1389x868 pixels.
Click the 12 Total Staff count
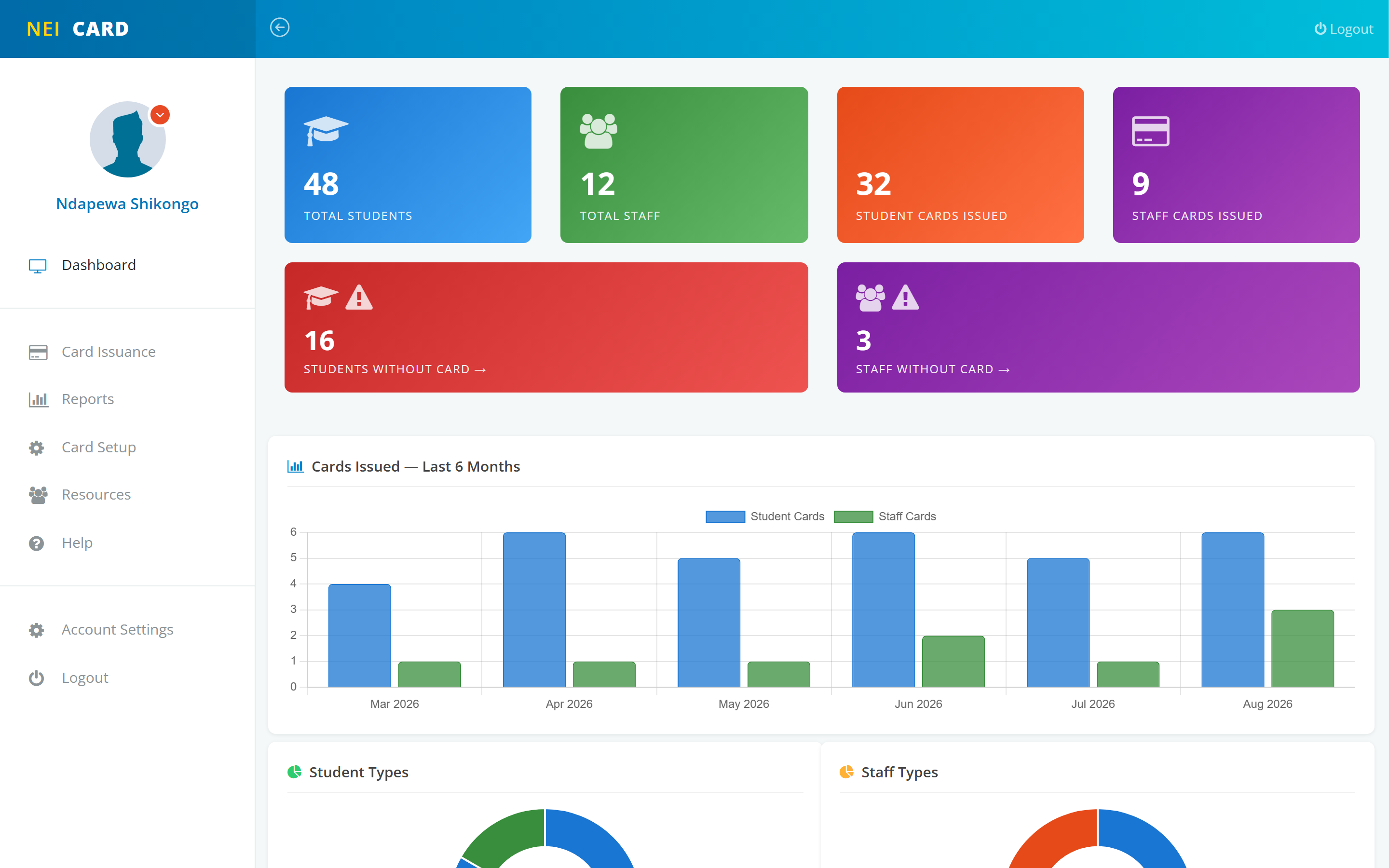click(x=598, y=184)
